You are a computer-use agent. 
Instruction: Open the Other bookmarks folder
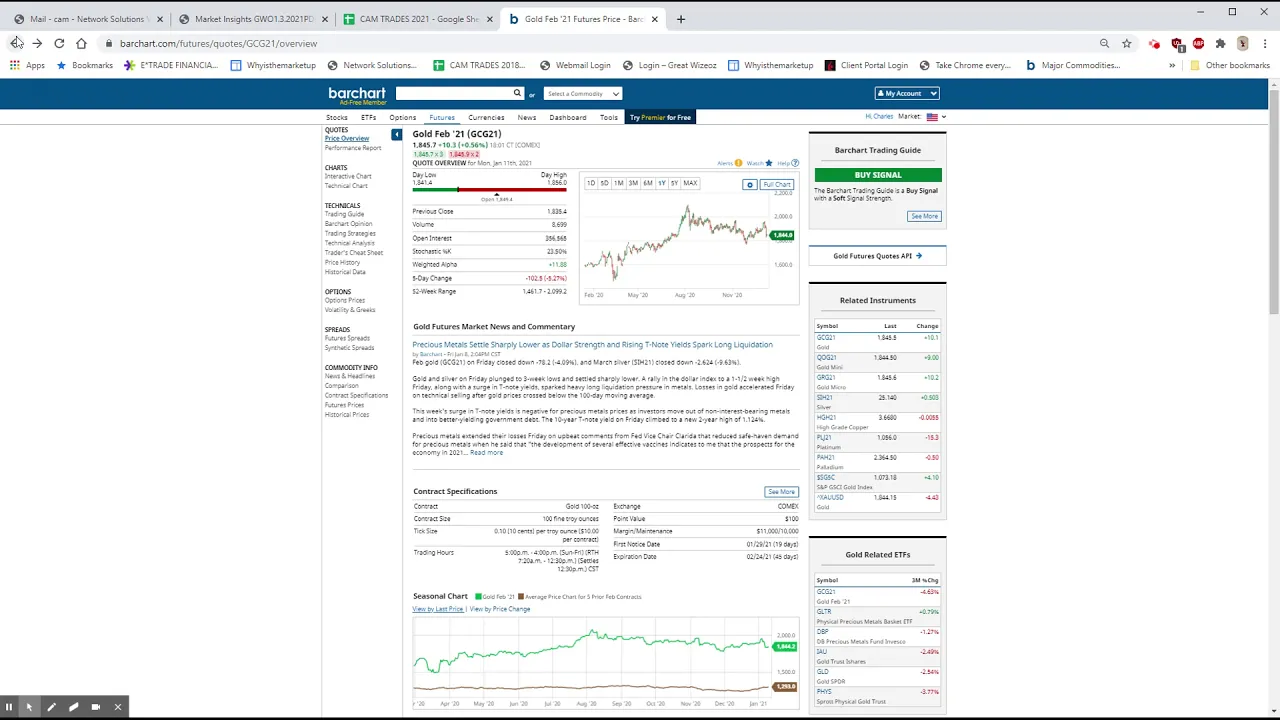coord(1229,65)
